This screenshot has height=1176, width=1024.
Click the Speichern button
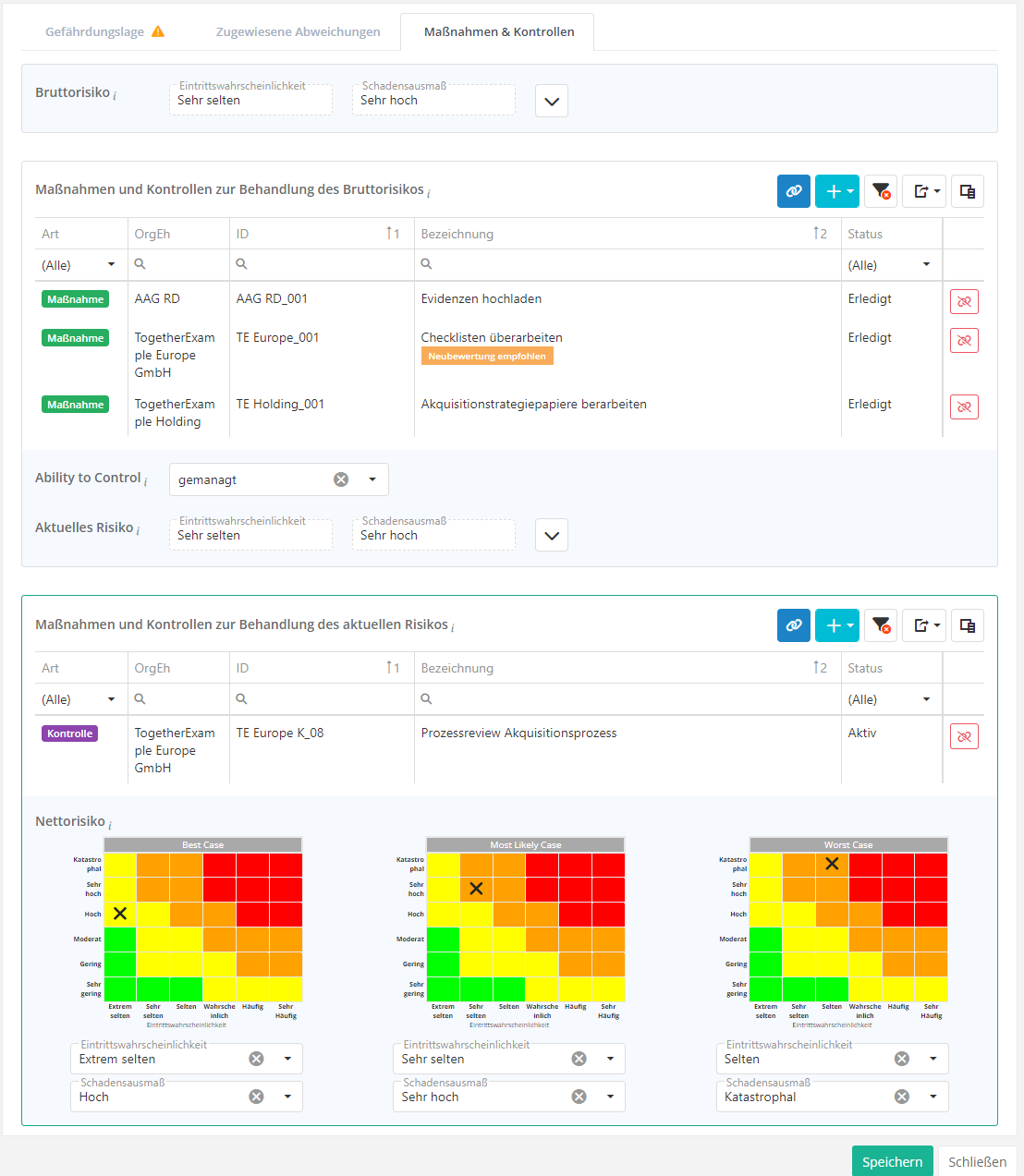tap(892, 1161)
